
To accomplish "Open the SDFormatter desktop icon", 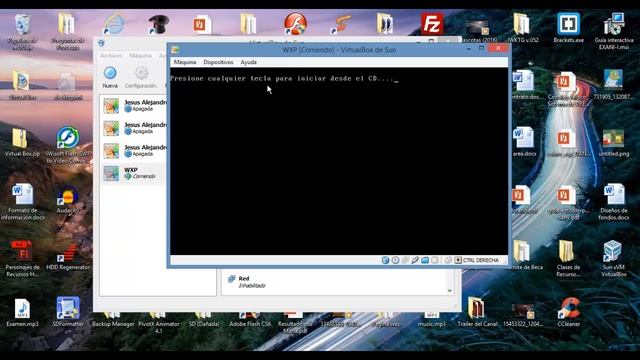I will pos(68,312).
